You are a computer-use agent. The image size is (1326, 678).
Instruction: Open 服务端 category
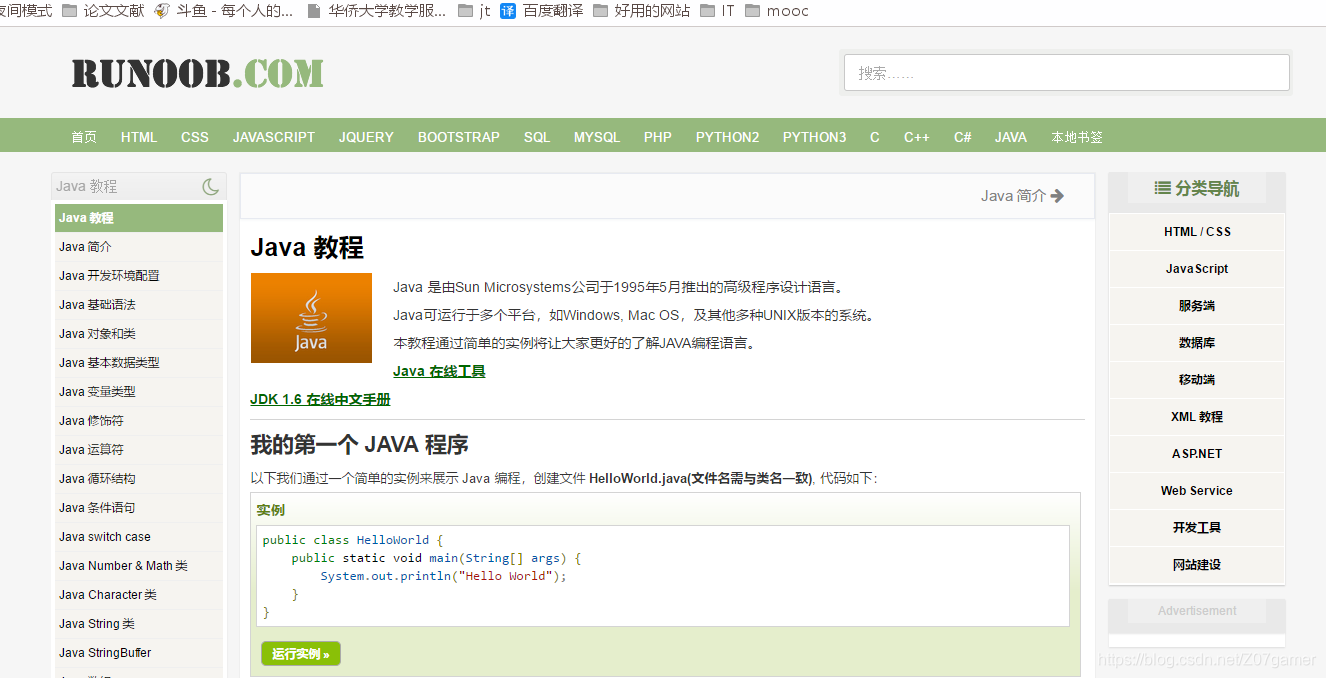click(x=1197, y=306)
